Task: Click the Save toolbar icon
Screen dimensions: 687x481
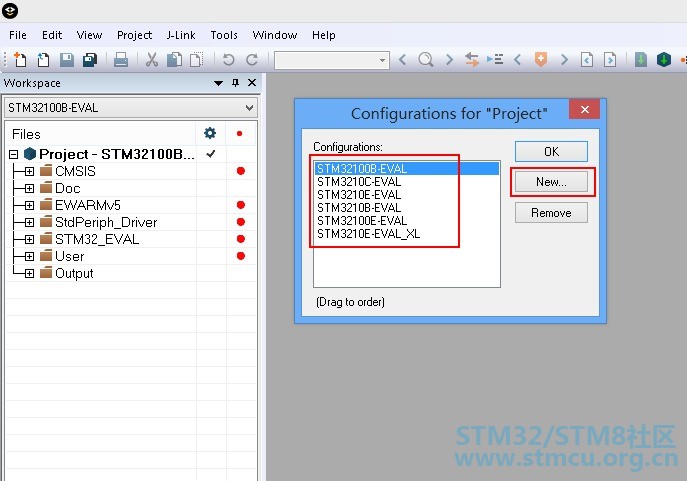Action: pos(67,59)
